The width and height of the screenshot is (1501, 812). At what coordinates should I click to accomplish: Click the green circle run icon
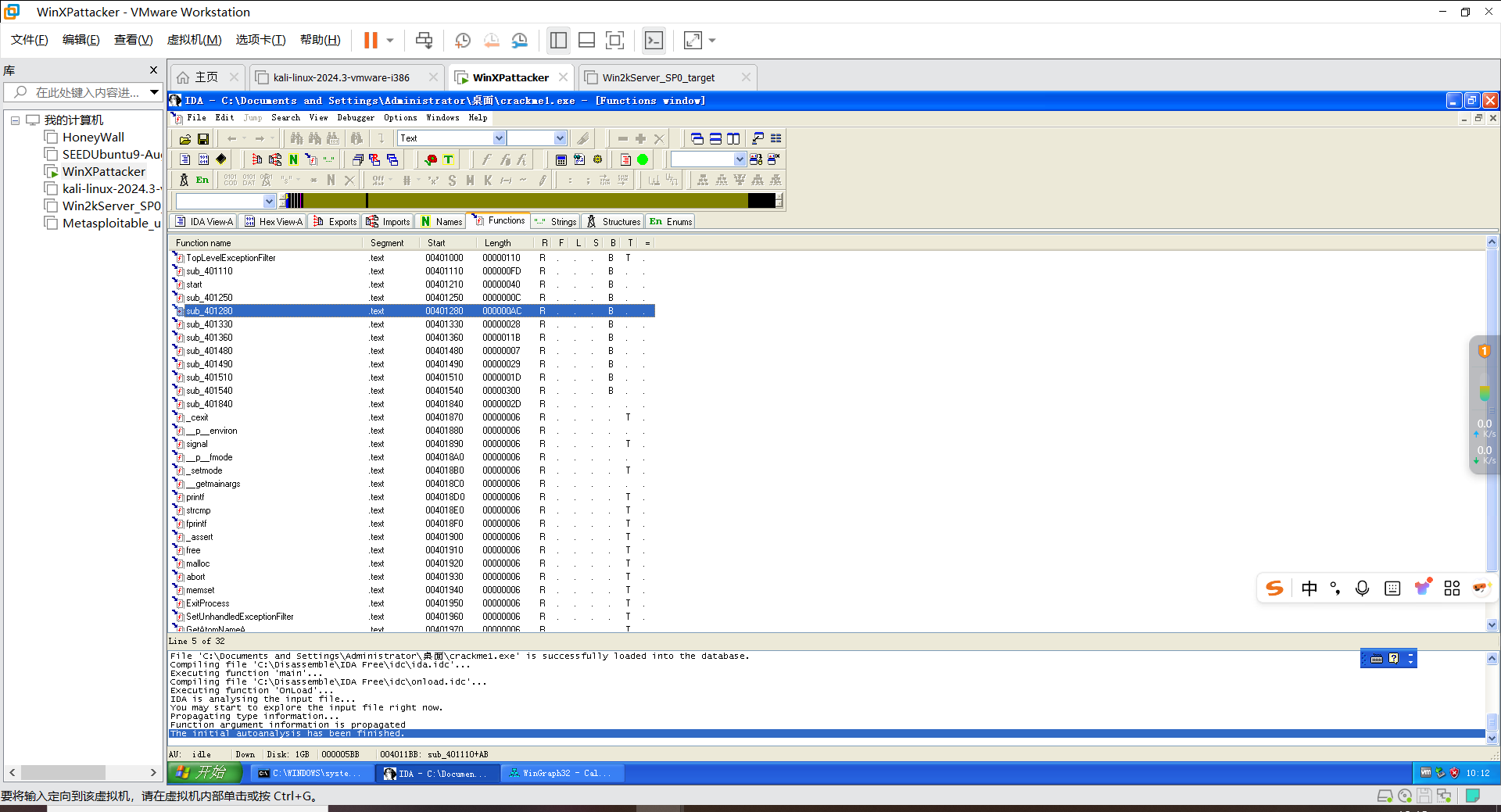click(643, 159)
